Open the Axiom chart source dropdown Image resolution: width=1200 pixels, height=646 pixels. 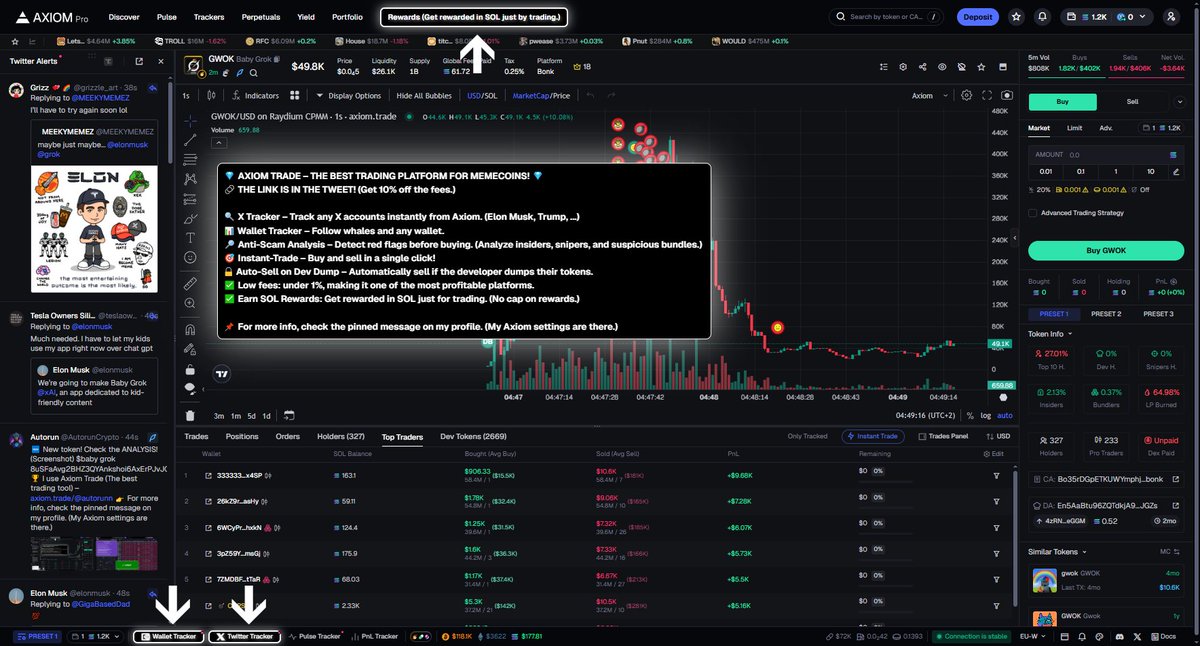coord(927,96)
